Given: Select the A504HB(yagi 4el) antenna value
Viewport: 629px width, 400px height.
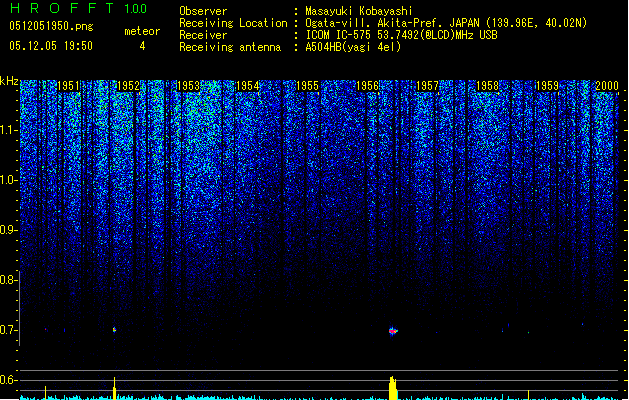Looking at the screenshot, I should (353, 47).
